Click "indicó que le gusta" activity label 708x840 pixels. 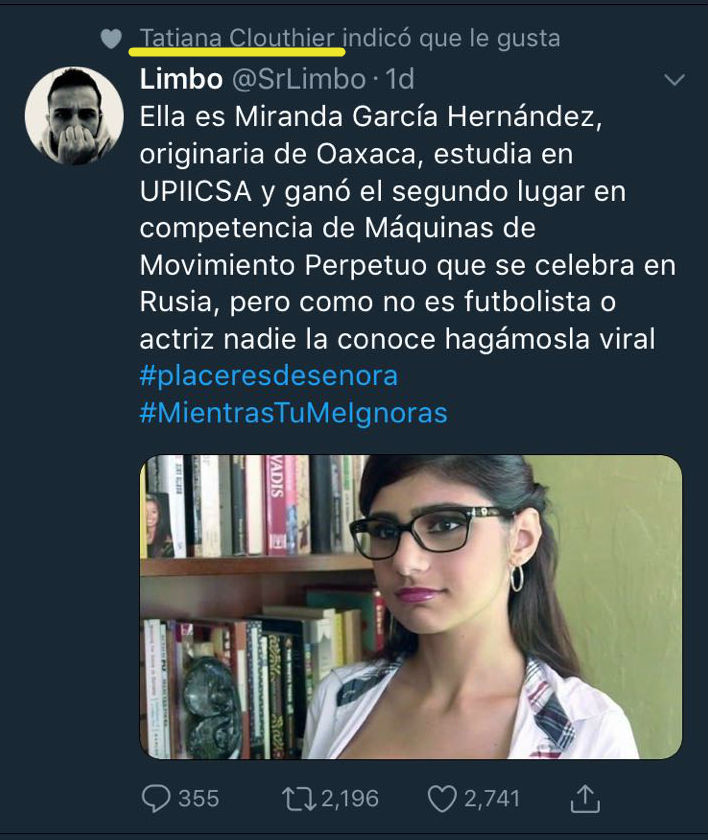(x=451, y=39)
